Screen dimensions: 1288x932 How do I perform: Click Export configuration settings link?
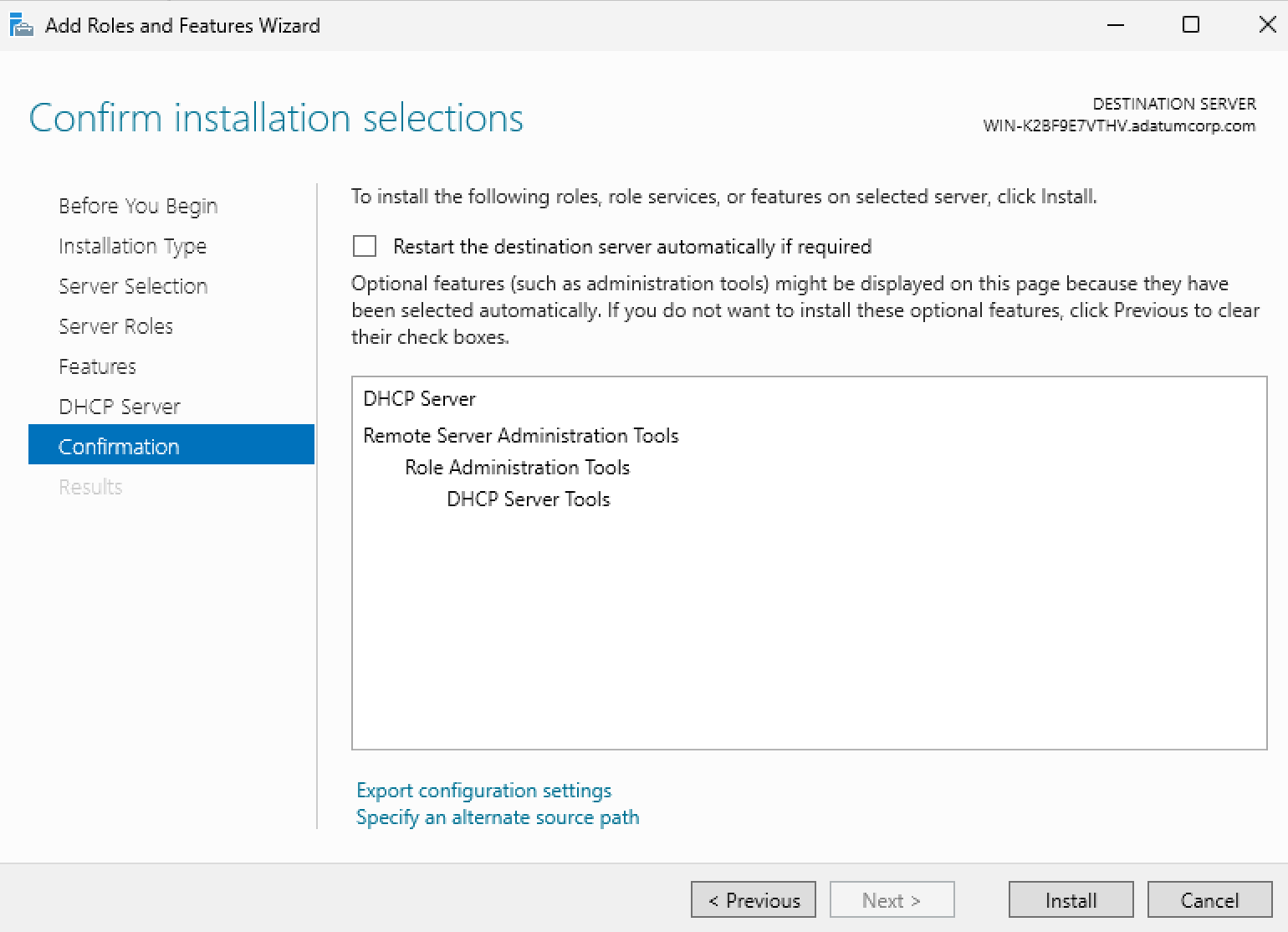tap(483, 791)
